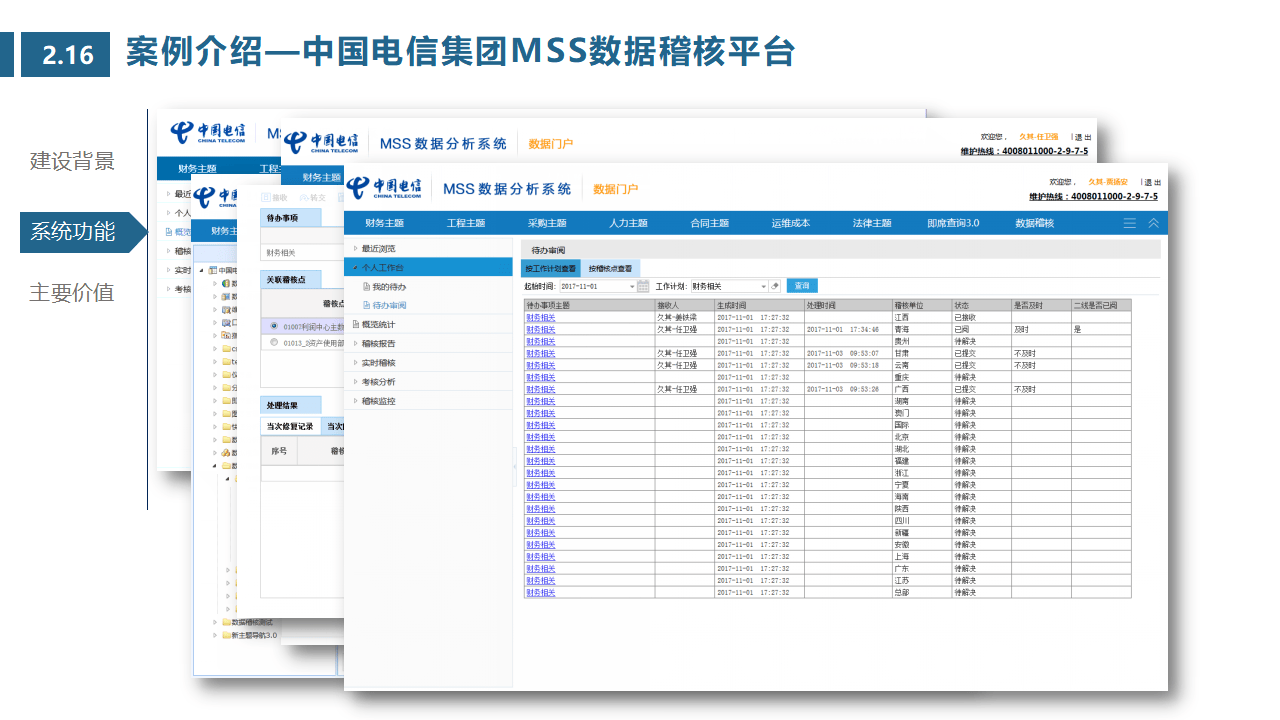Open 财务相关 link in 江西 row
The width and height of the screenshot is (1280, 720).
click(x=540, y=317)
